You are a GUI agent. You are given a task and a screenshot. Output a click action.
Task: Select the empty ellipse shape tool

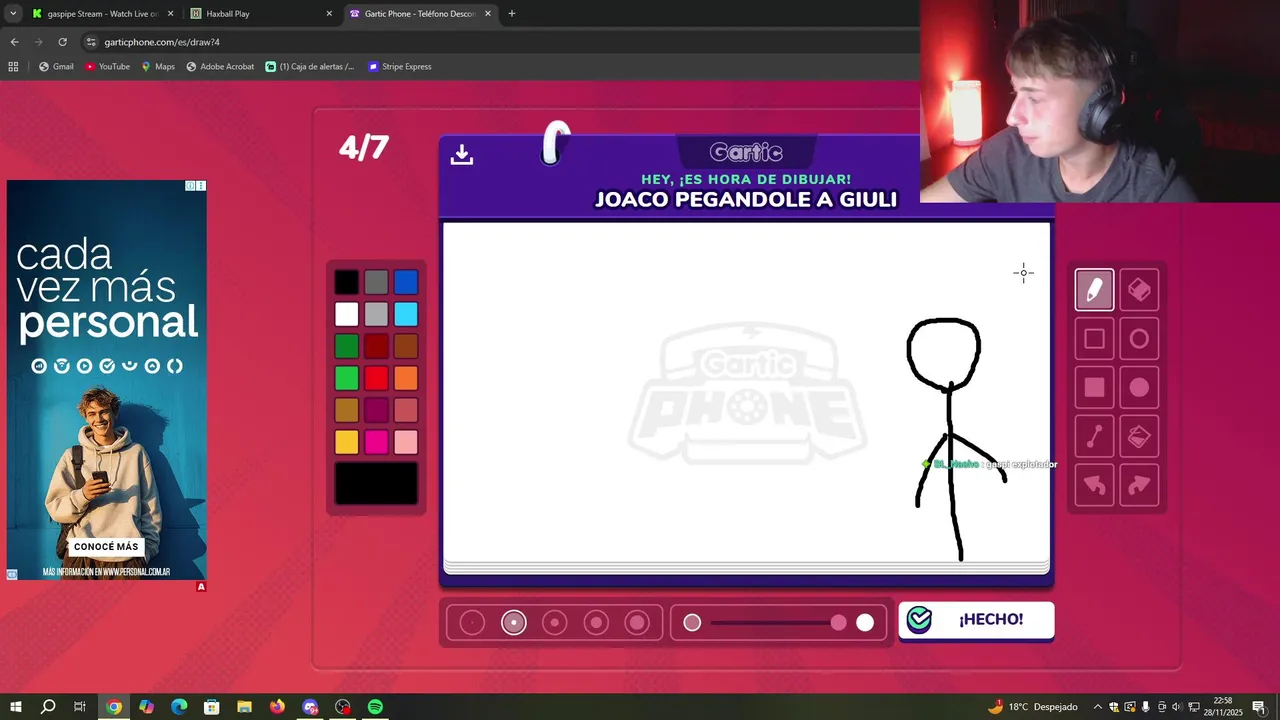[x=1139, y=339]
